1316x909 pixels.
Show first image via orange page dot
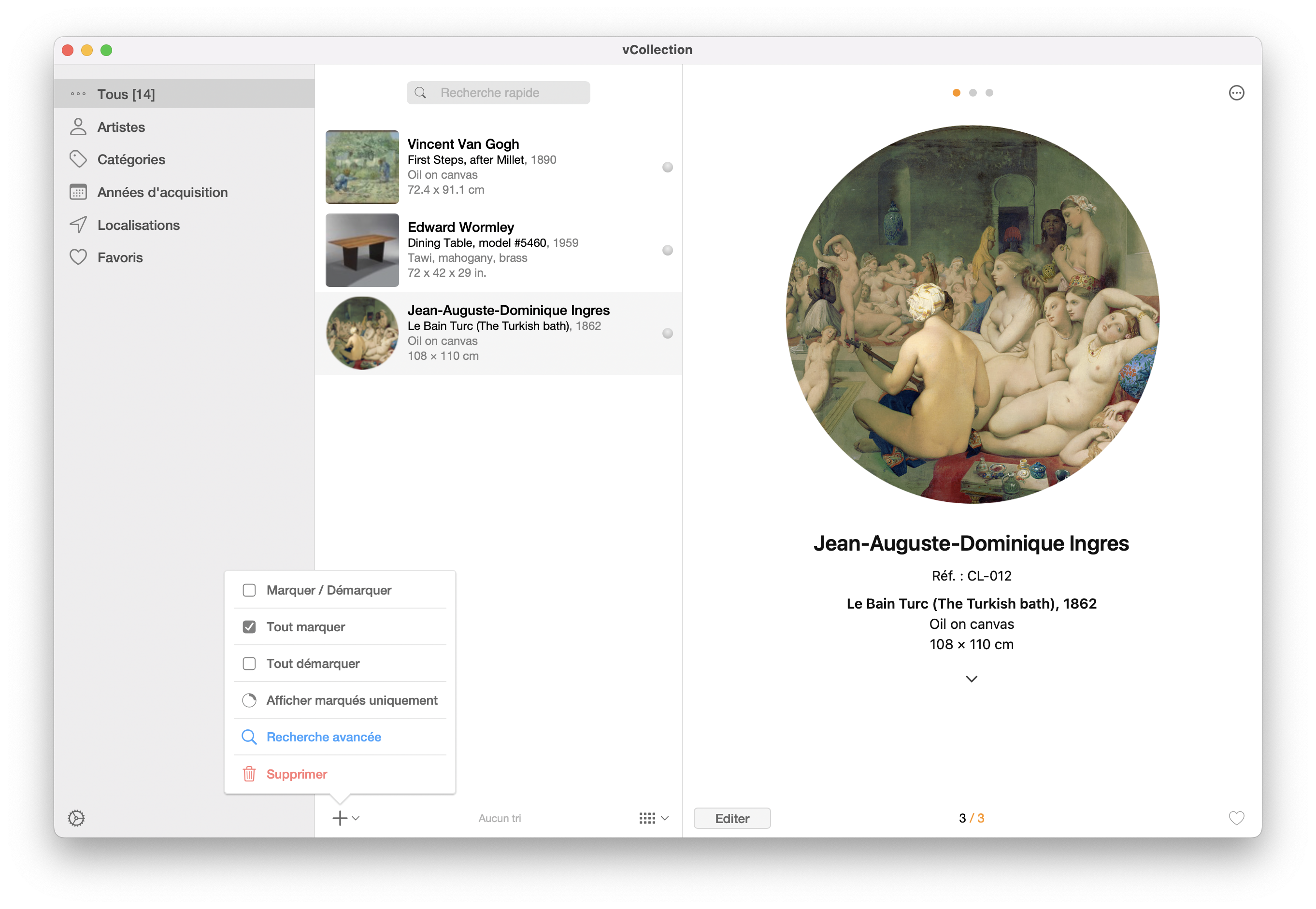click(957, 93)
